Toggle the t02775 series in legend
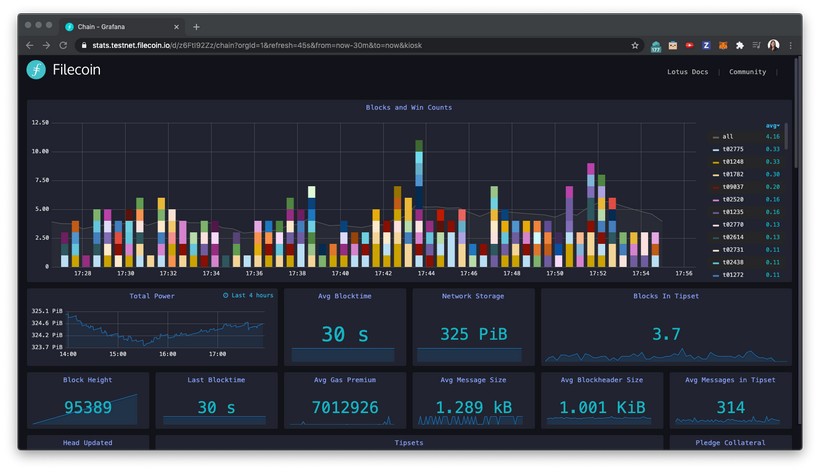This screenshot has height=472, width=820. [x=733, y=149]
